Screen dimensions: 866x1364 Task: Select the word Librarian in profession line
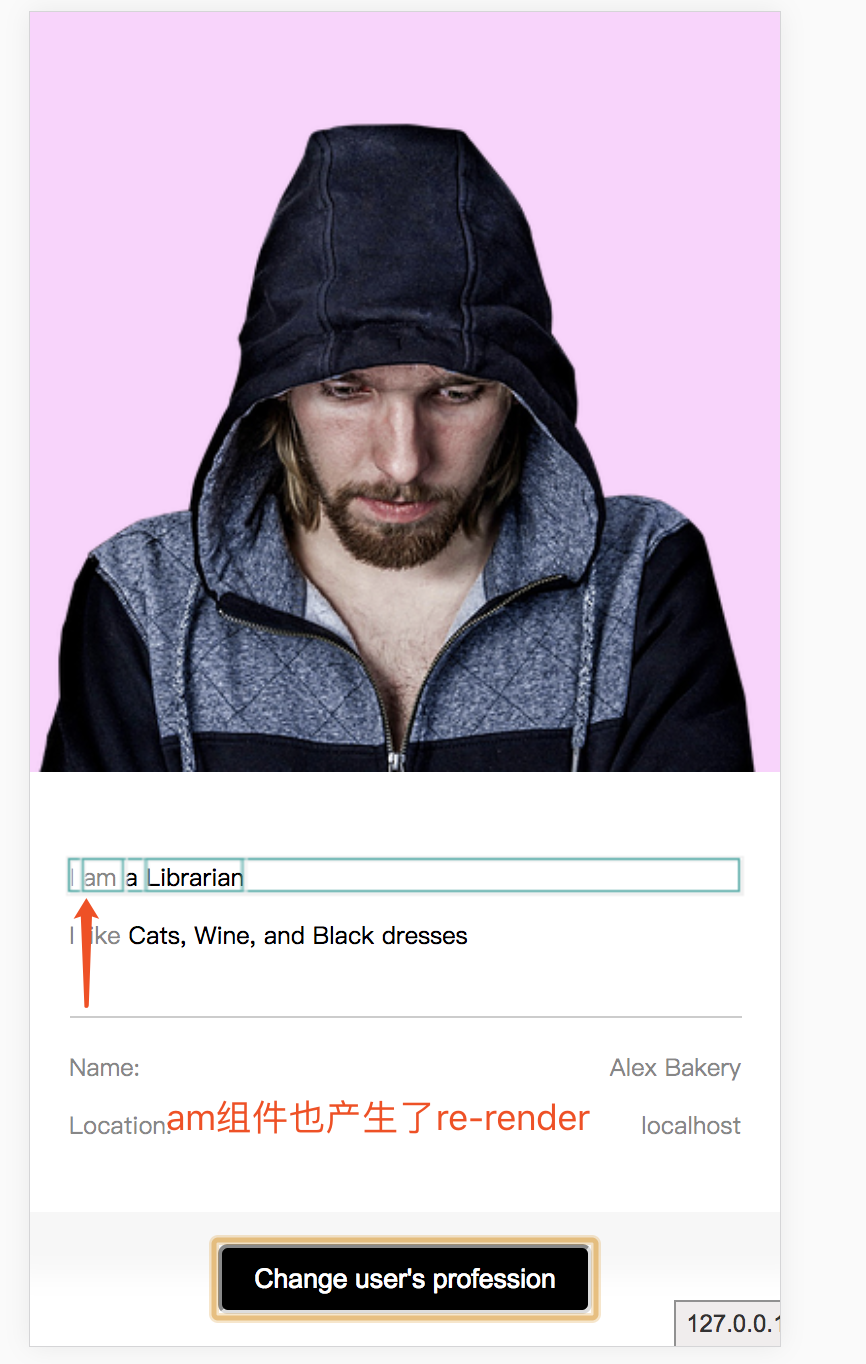(x=195, y=877)
